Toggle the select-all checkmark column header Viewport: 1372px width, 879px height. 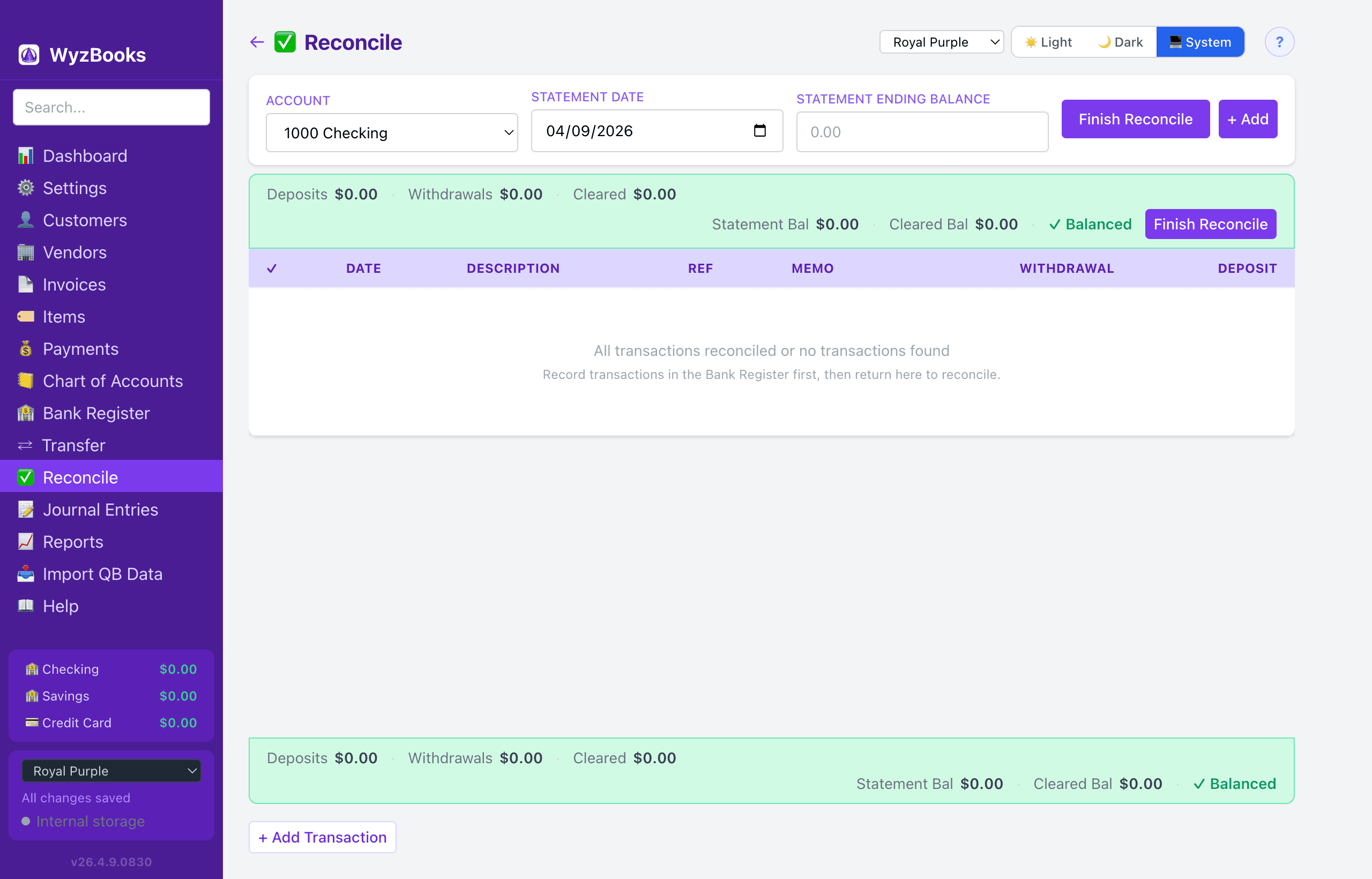click(x=272, y=269)
